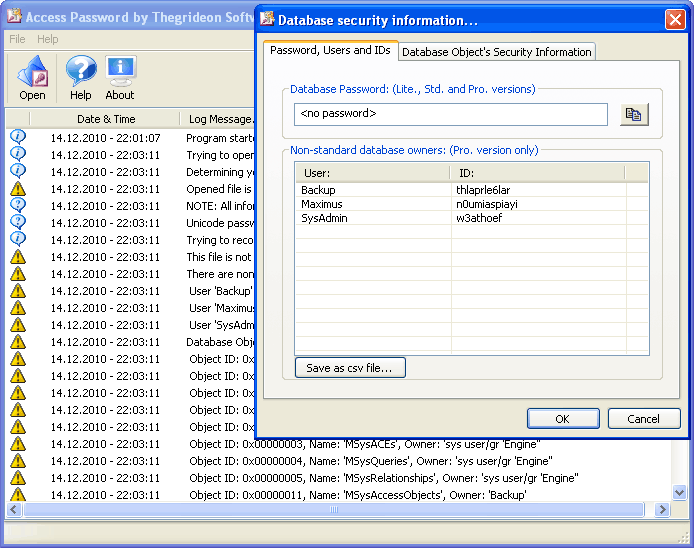Copy database password with the copy icon button
The width and height of the screenshot is (694, 548).
634,115
